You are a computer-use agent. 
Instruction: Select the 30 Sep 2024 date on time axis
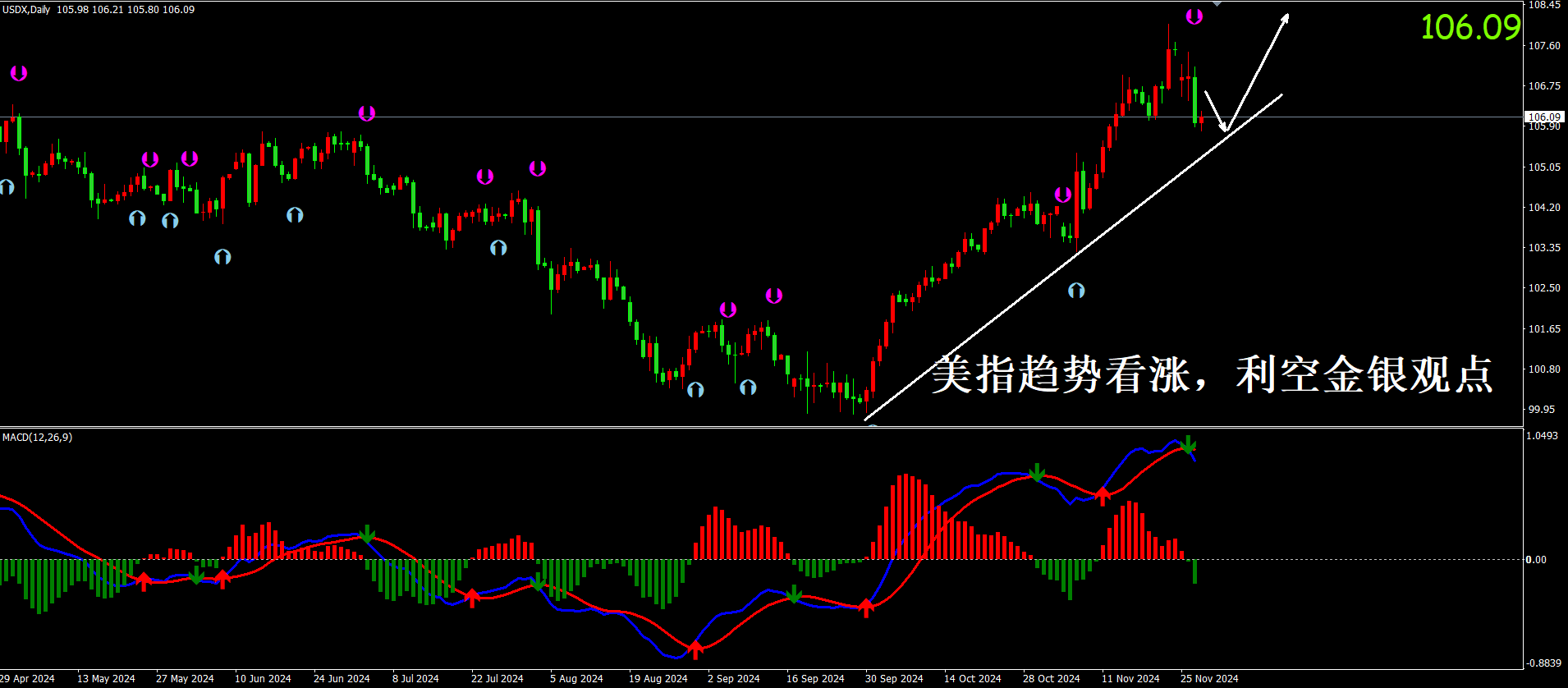[x=893, y=678]
